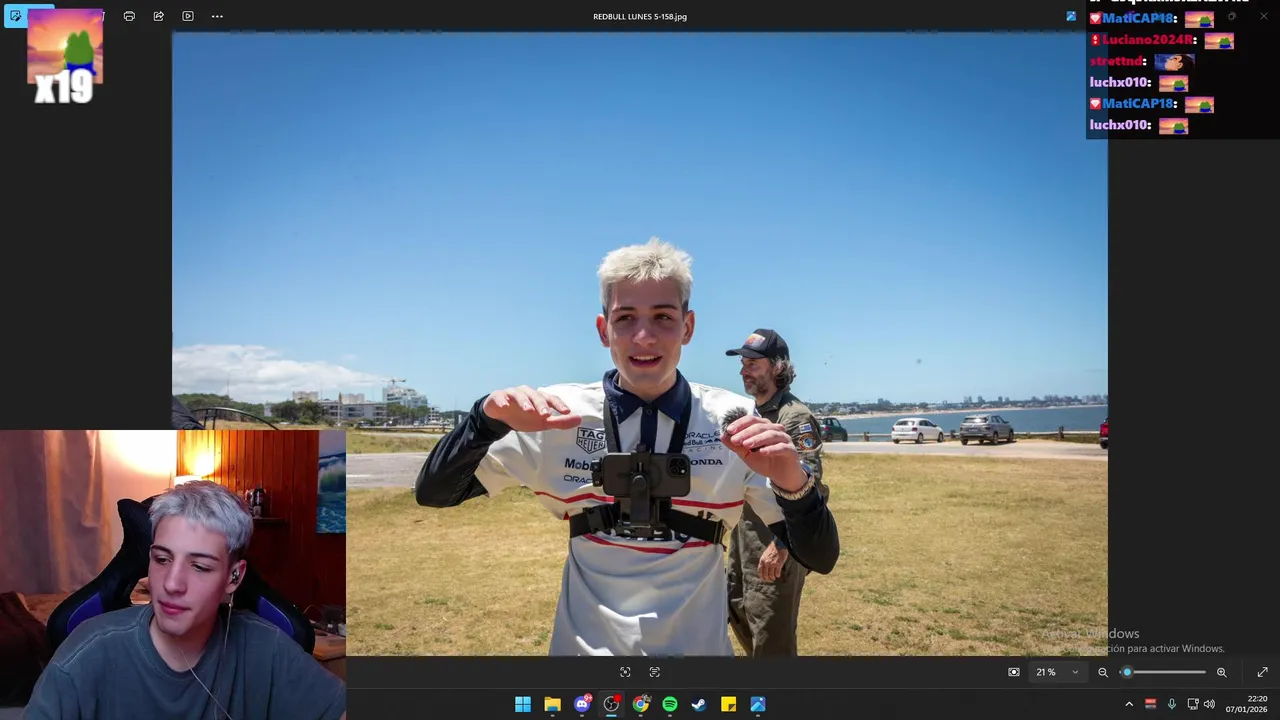Click the visual search icon below the photo
The image size is (1280, 720).
(625, 672)
